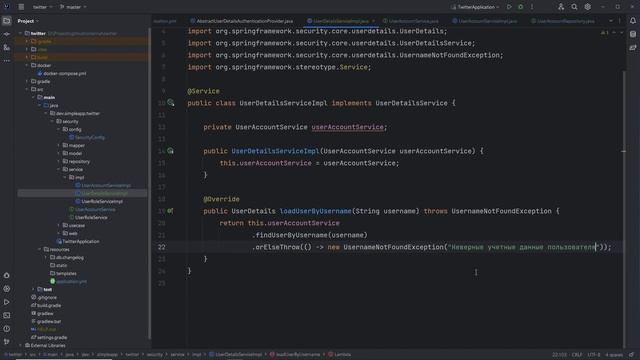The image size is (640, 360).
Task: Switch to UserAccountRepository.java tab
Action: [563, 21]
